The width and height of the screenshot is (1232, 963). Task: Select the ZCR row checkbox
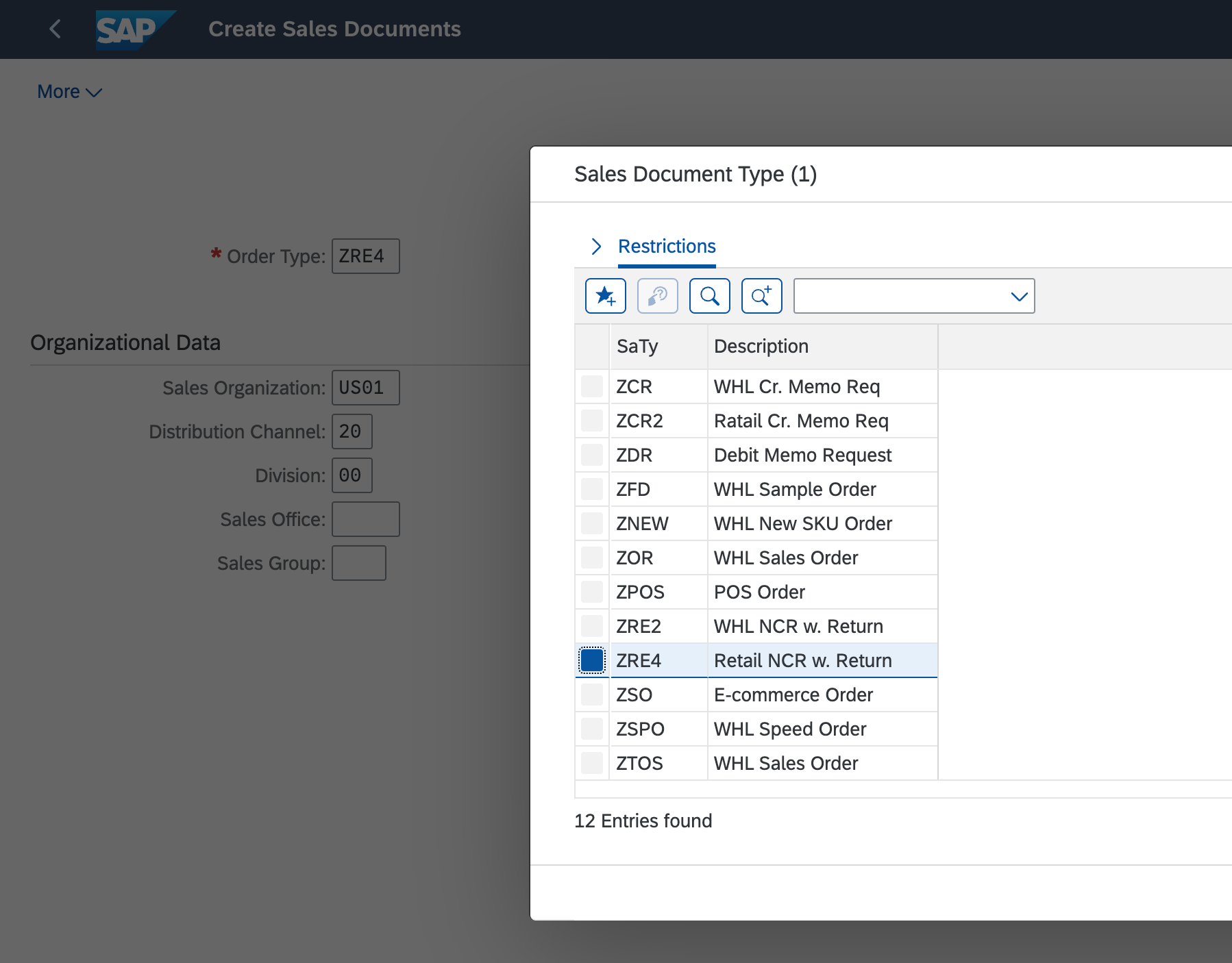pyautogui.click(x=592, y=386)
